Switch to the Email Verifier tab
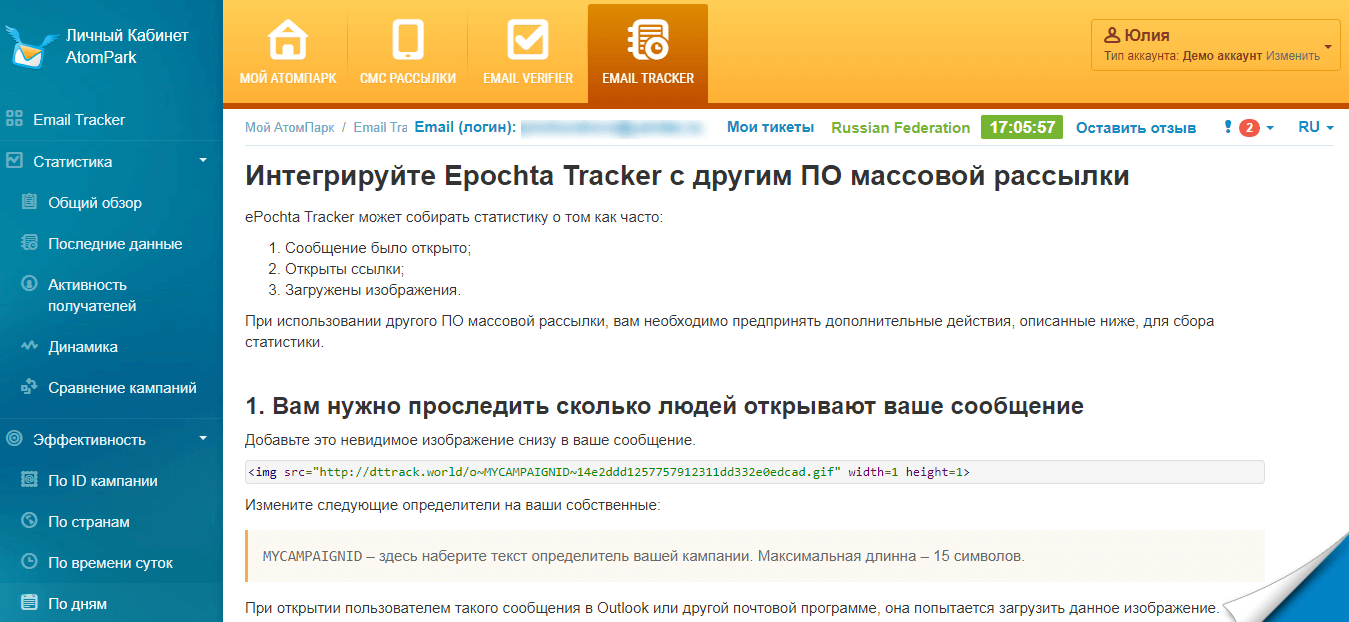The width and height of the screenshot is (1349, 622). point(528,52)
